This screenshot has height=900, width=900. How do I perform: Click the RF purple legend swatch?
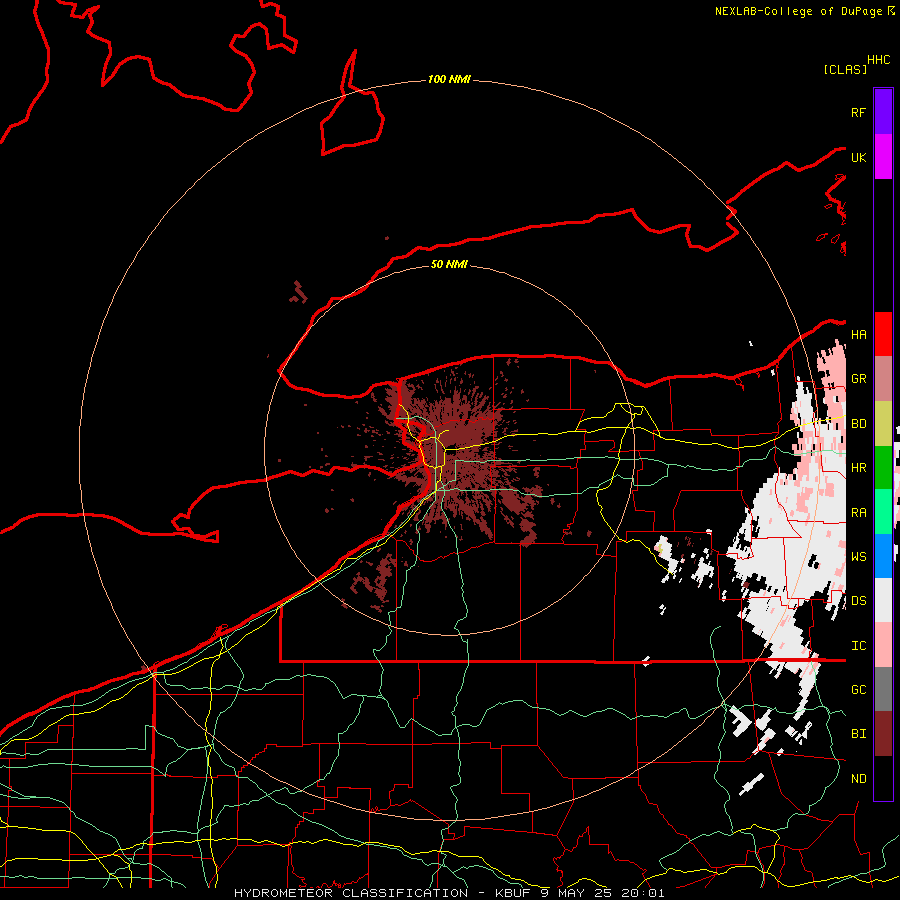click(883, 112)
